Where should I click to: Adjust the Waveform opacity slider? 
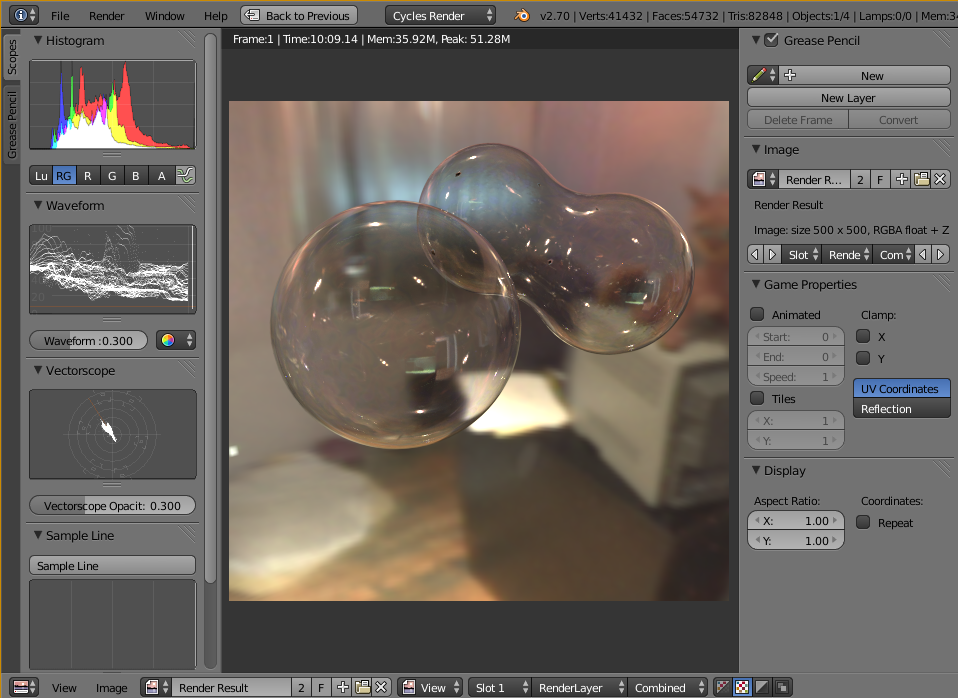89,340
